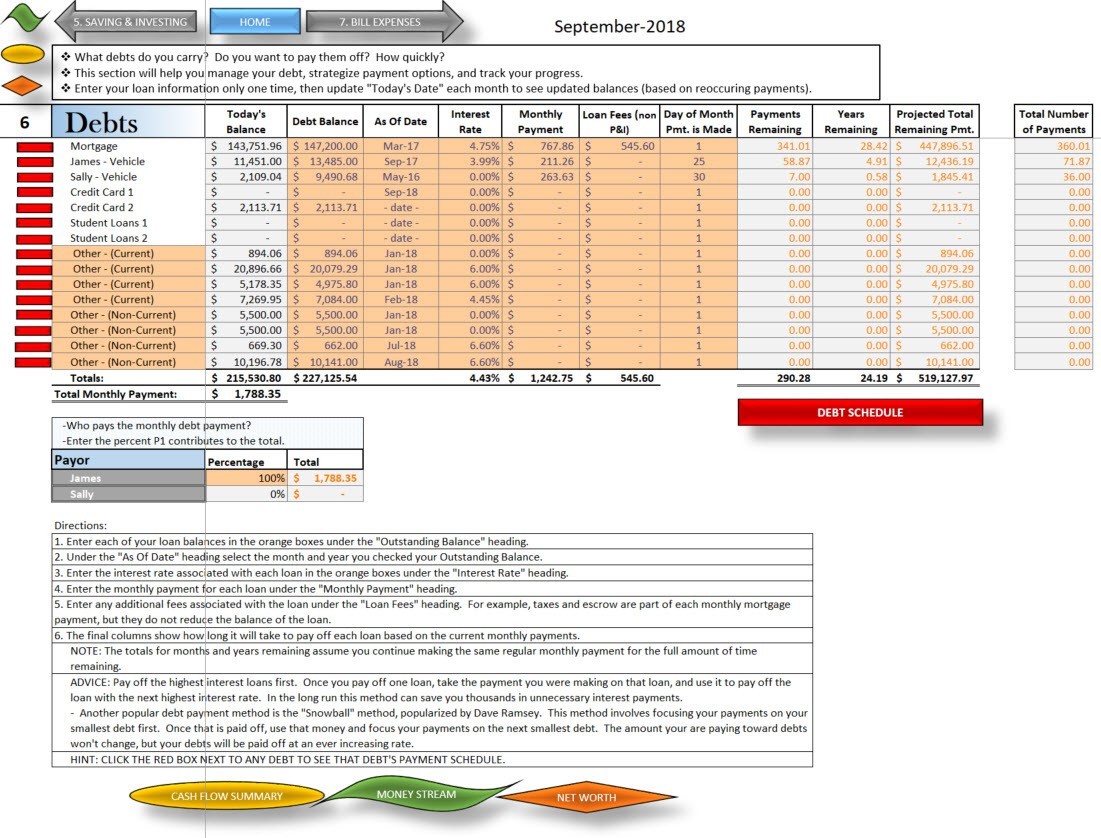Image resolution: width=1101 pixels, height=838 pixels.
Task: Click the green wave Money Stream icon
Action: [23, 17]
